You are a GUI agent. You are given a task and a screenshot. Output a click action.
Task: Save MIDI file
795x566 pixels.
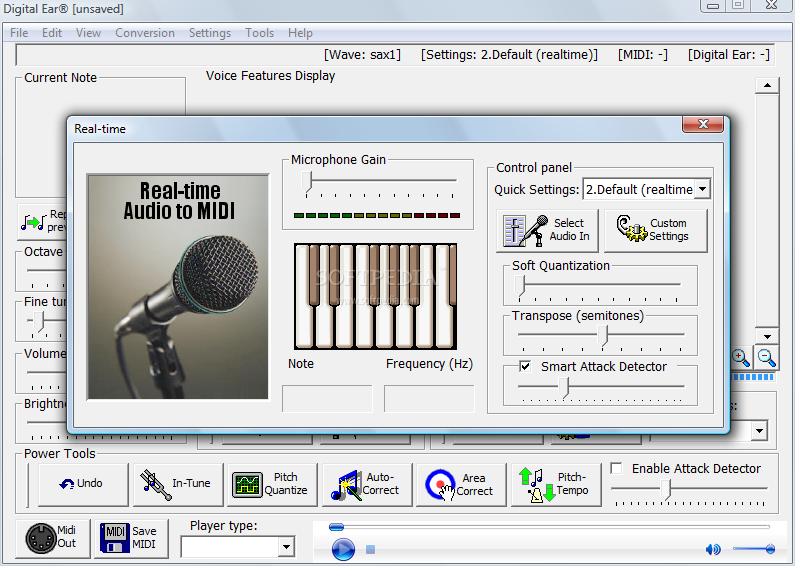131,537
